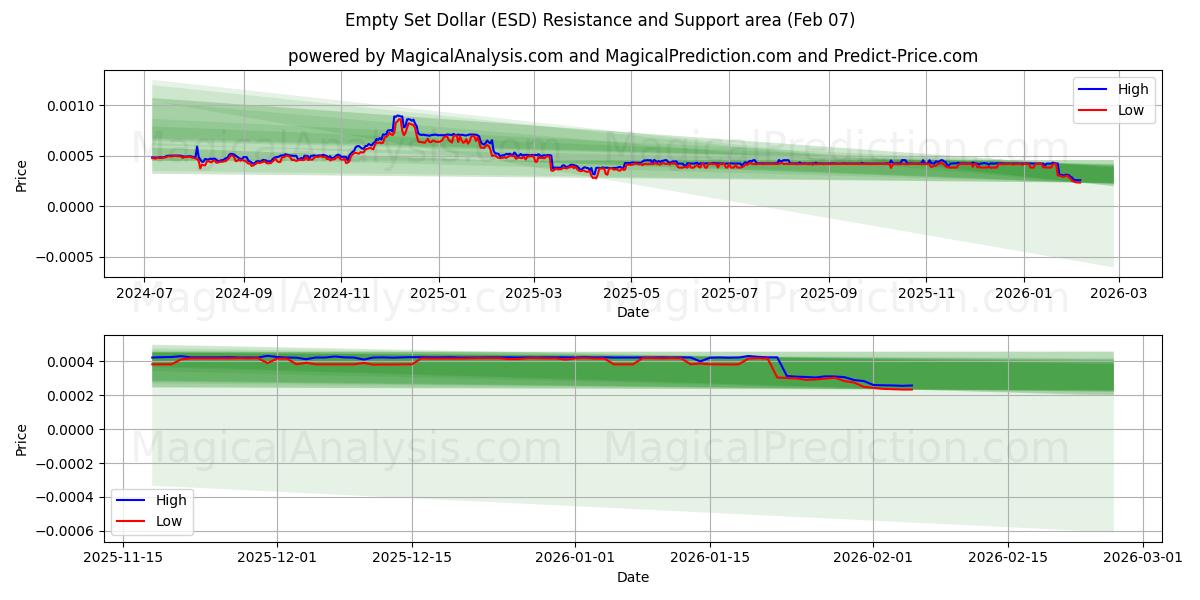This screenshot has height=600, width=1200.
Task: Click 'Low' in the top chart legend
Action: tap(1131, 110)
